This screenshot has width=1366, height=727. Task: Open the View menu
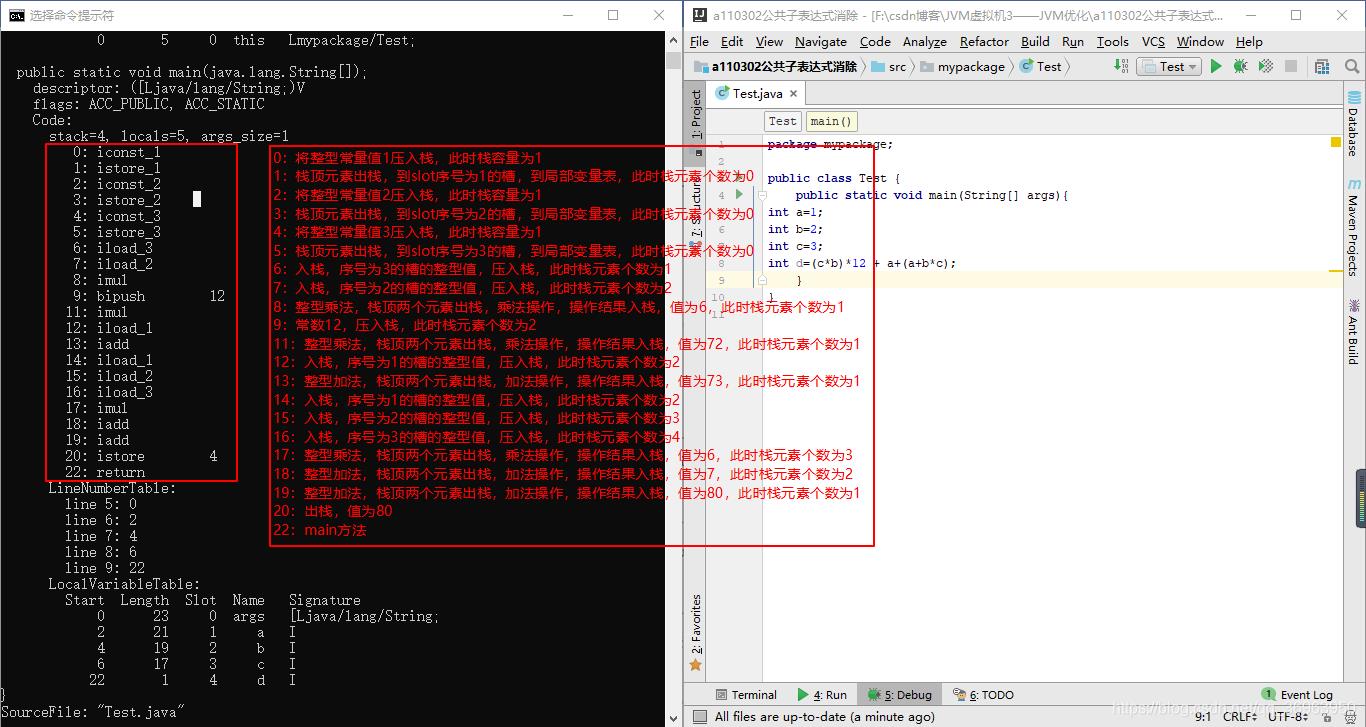769,41
